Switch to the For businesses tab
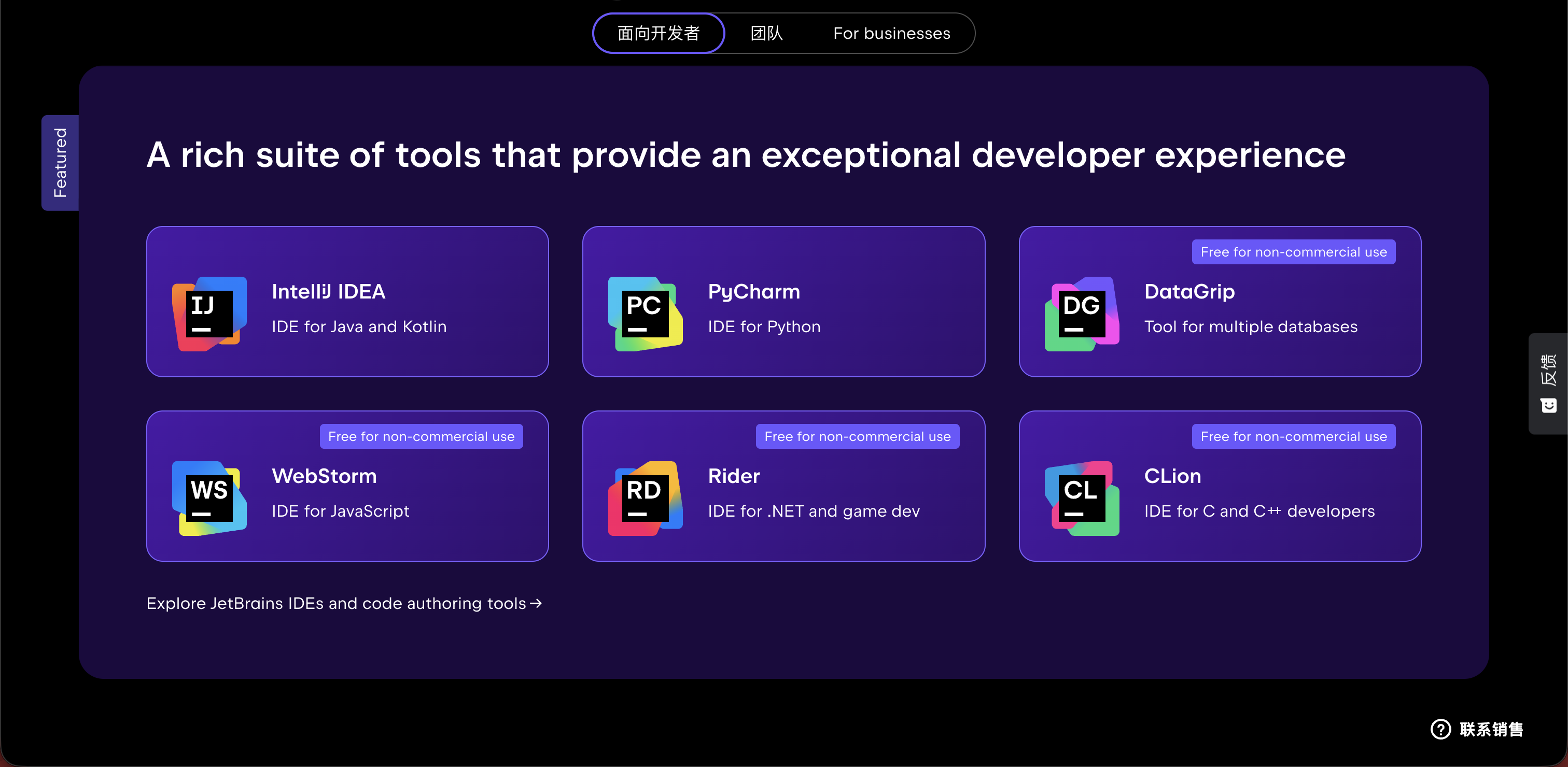 891,33
